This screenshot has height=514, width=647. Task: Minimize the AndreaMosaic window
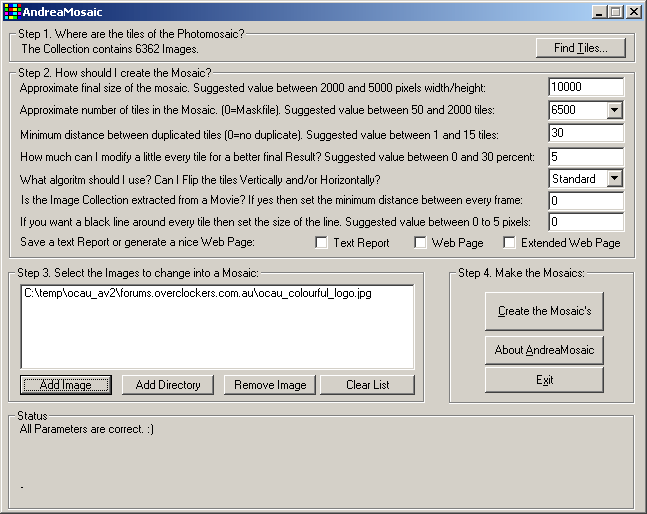(600, 12)
